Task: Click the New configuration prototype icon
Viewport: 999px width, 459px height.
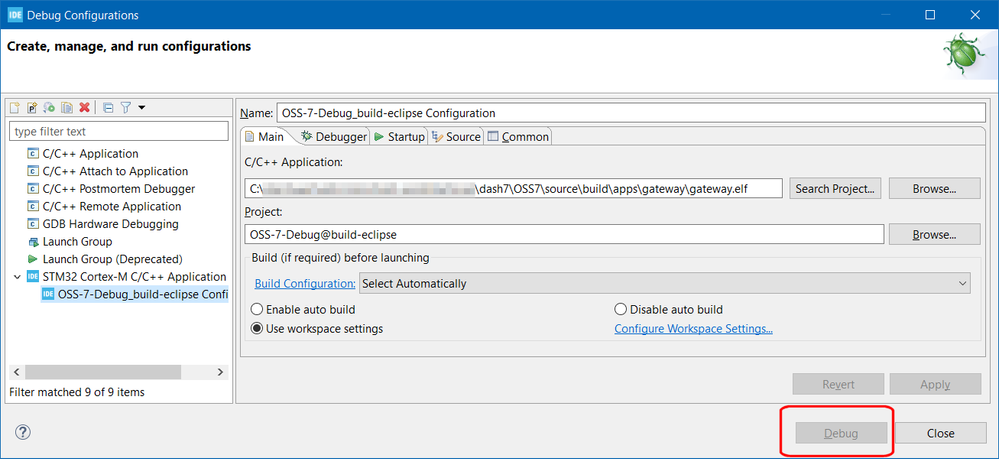Action: tap(32, 108)
